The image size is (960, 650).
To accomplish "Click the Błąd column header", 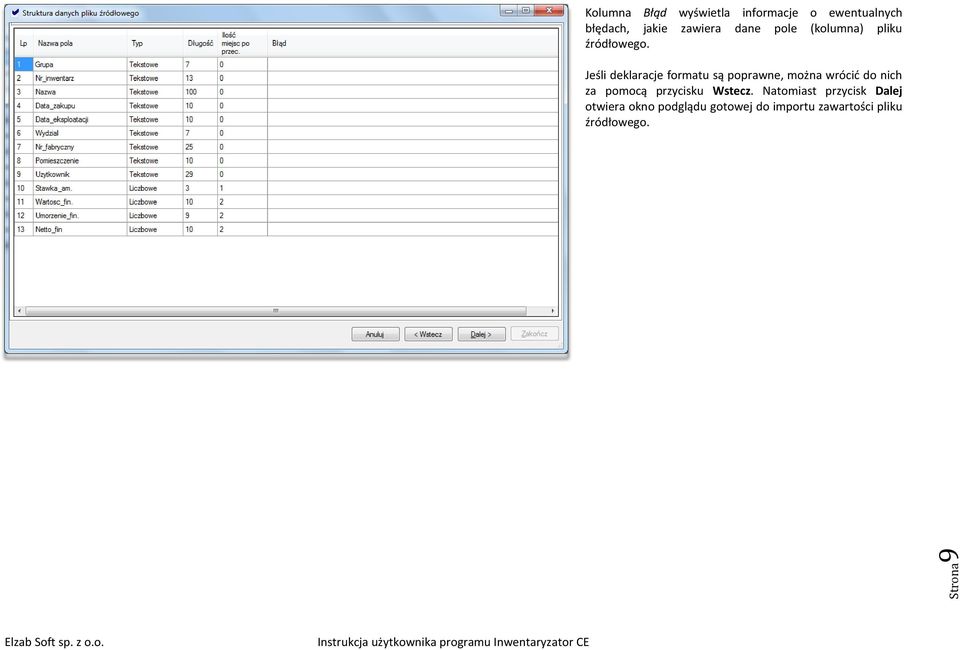I will coord(413,43).
